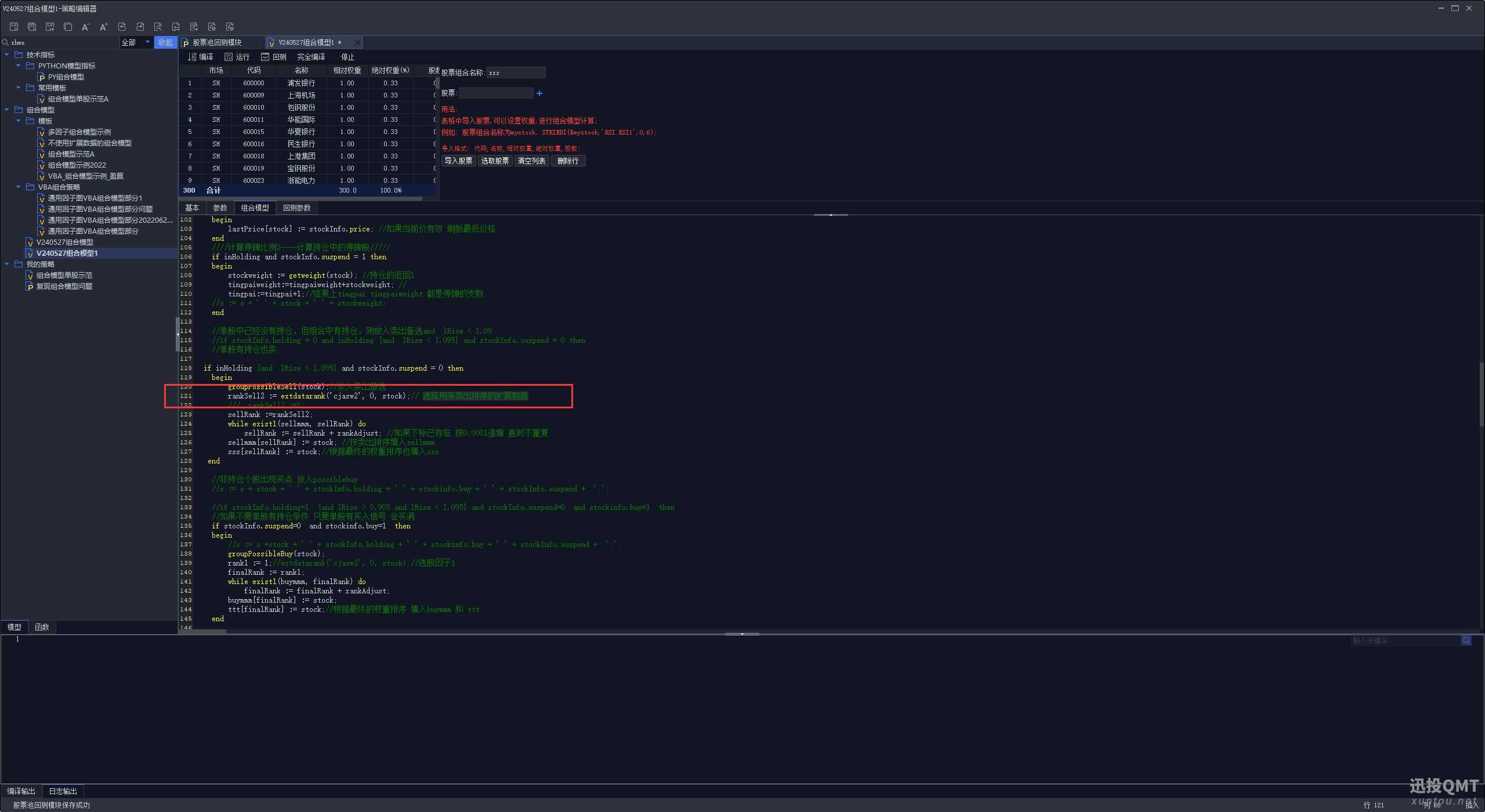This screenshot has height=812, width=1485.
Task: Increase editor font size with A+ icon
Action: [104, 27]
